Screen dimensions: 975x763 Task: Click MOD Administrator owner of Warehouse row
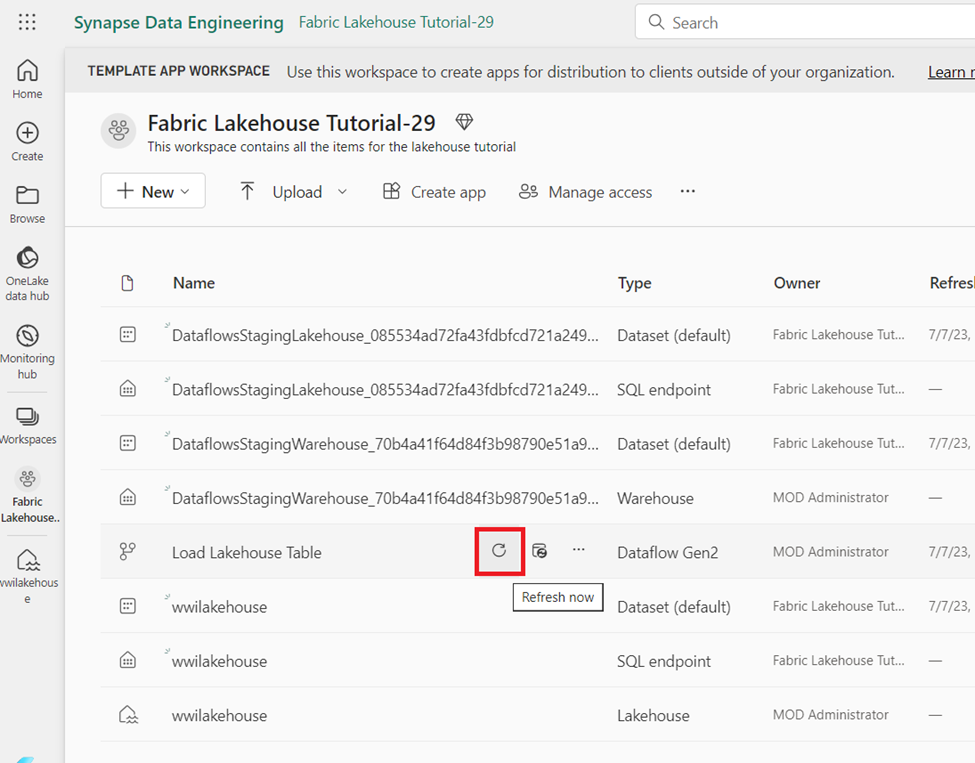click(x=830, y=497)
